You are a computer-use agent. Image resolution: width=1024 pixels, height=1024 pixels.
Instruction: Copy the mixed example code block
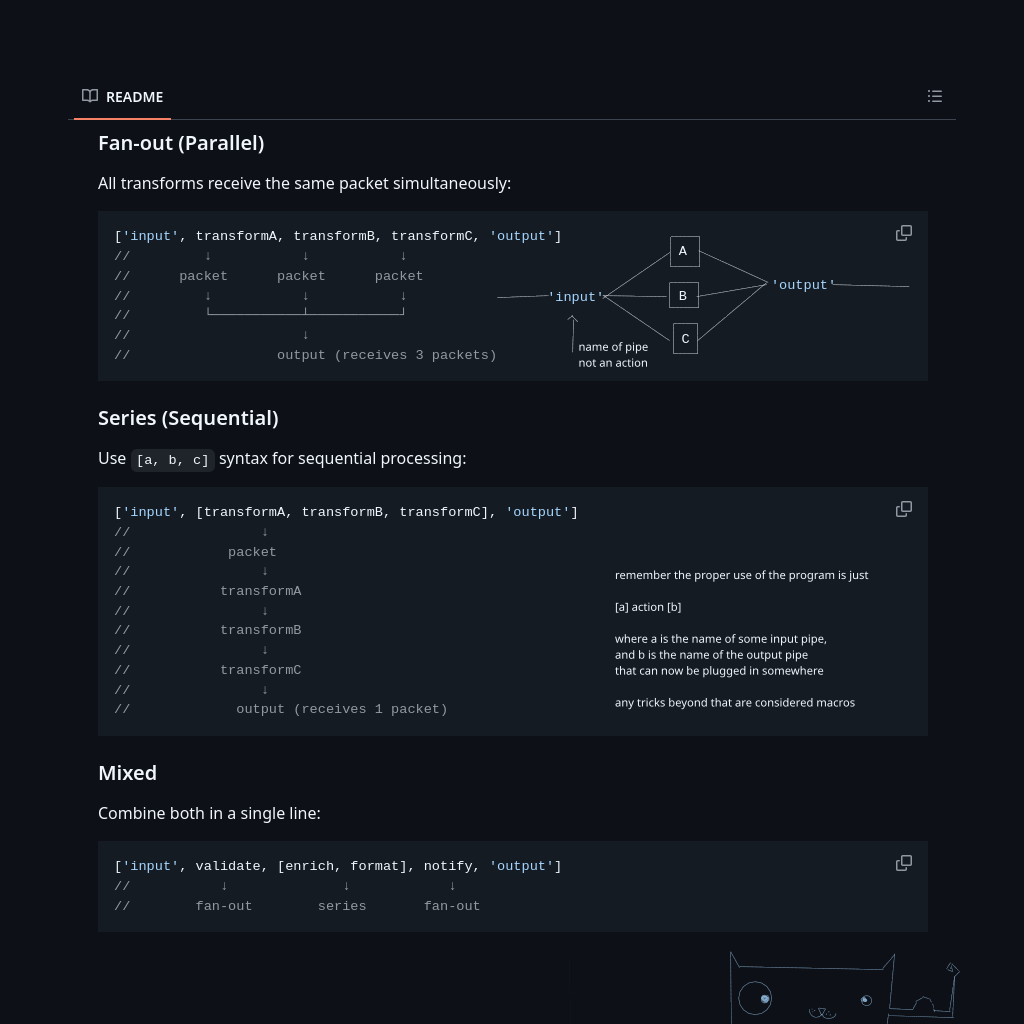(904, 863)
